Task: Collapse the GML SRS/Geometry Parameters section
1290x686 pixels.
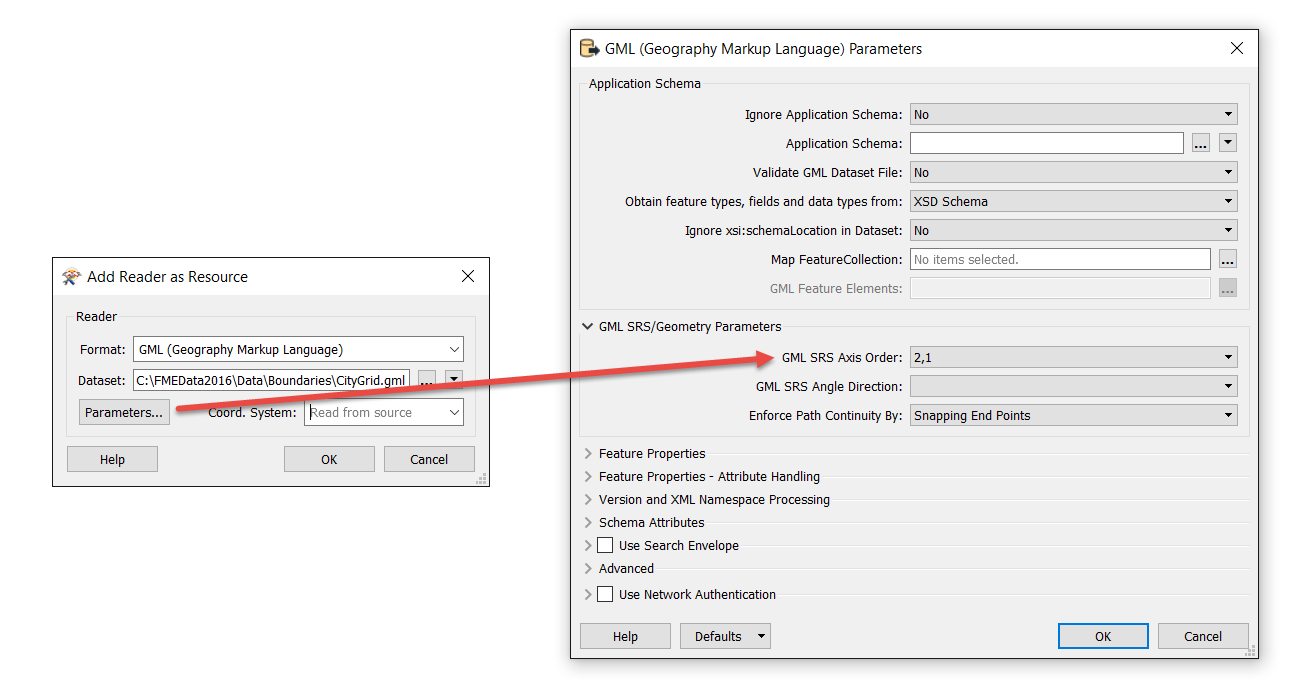Action: (x=588, y=326)
